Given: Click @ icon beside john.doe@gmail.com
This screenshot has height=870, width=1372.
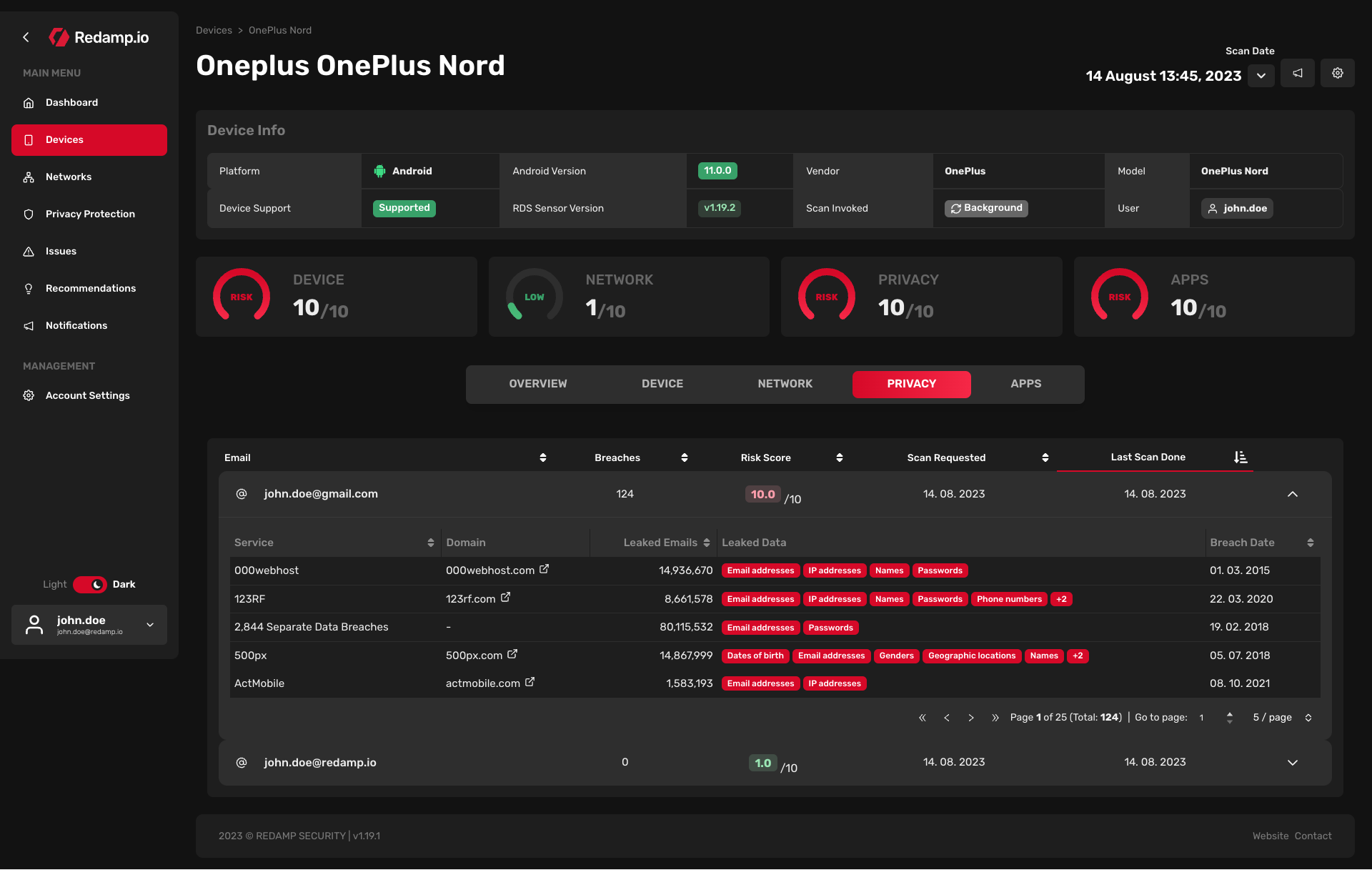Looking at the screenshot, I should click(x=242, y=495).
